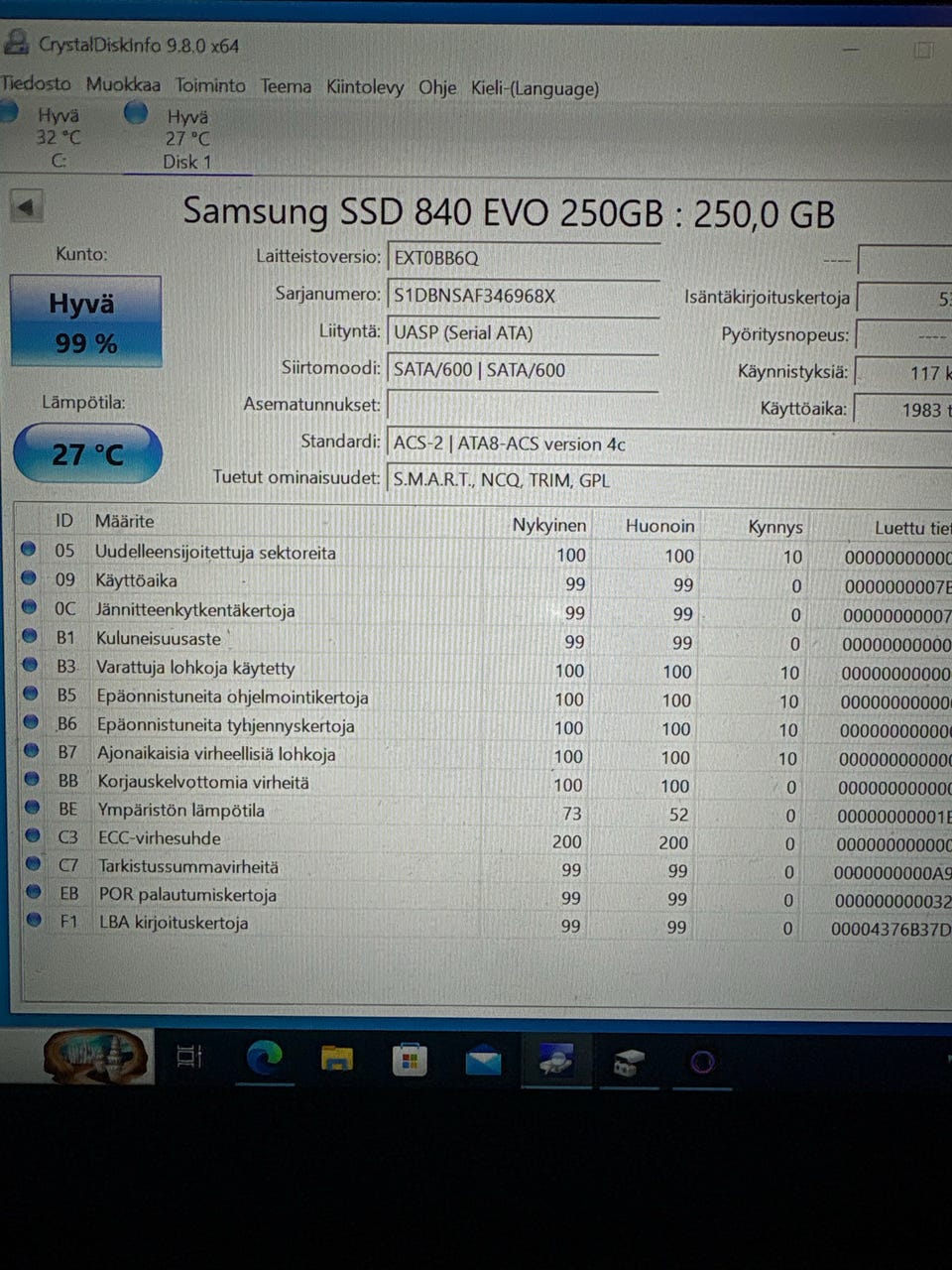Click status dot of Uudelleensijoitettuja sektoreita row

(x=29, y=549)
